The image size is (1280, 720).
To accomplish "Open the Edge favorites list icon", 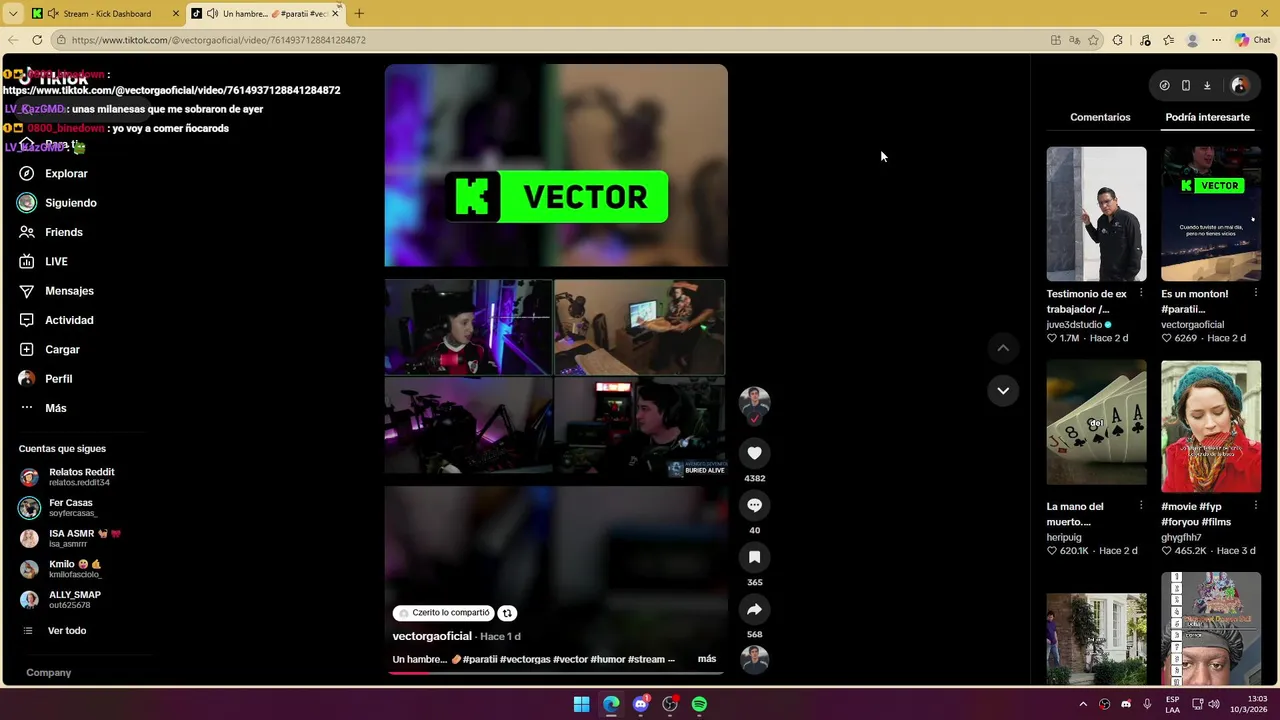I will pos(1168,40).
